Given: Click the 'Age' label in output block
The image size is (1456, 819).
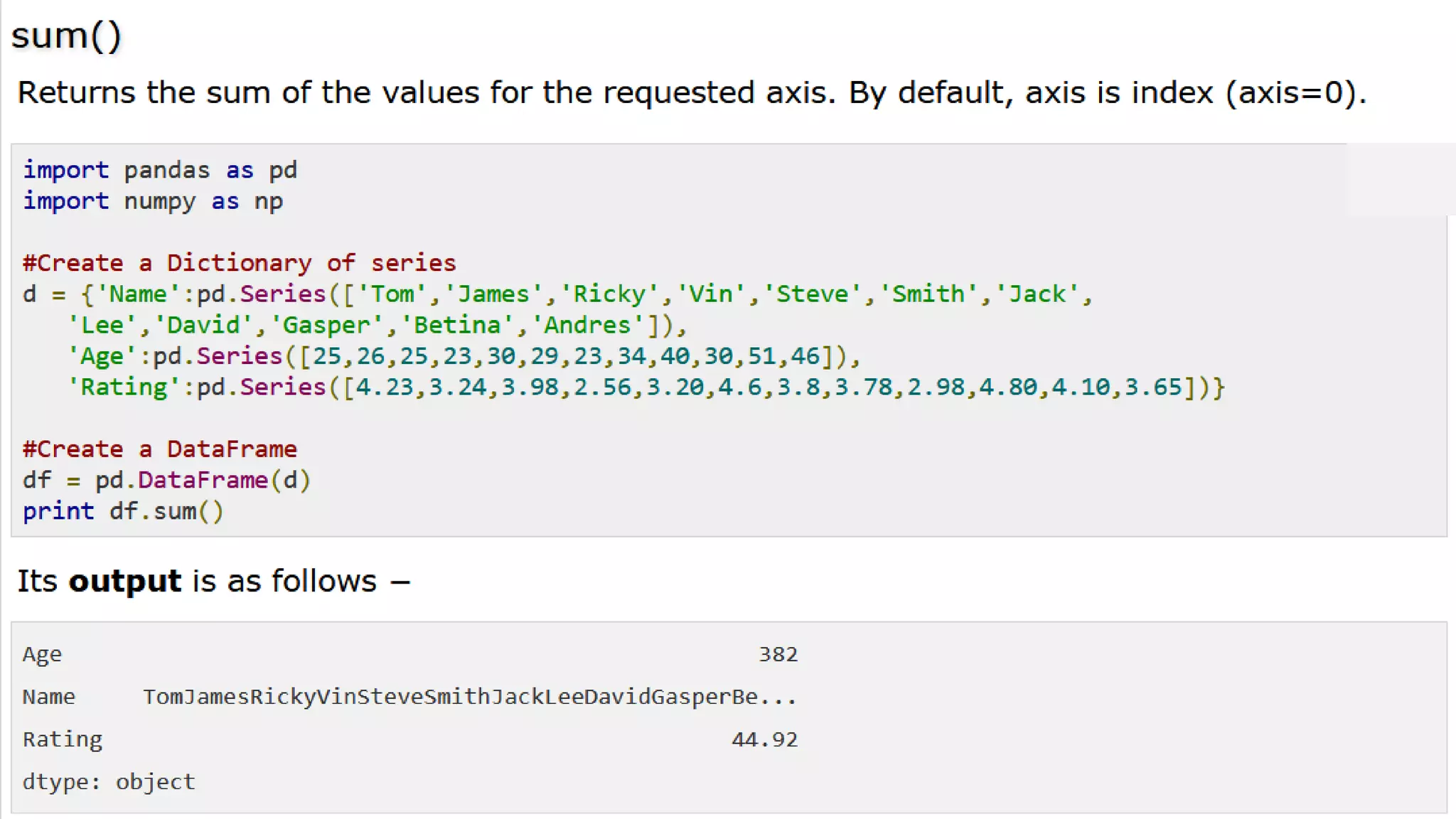Looking at the screenshot, I should pyautogui.click(x=42, y=654).
